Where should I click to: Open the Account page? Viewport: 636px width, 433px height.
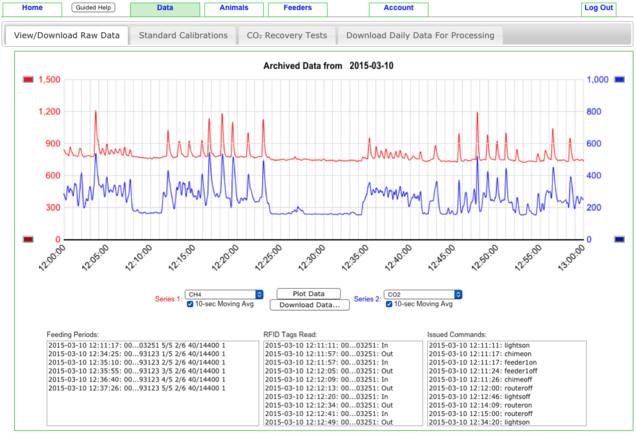pos(398,8)
